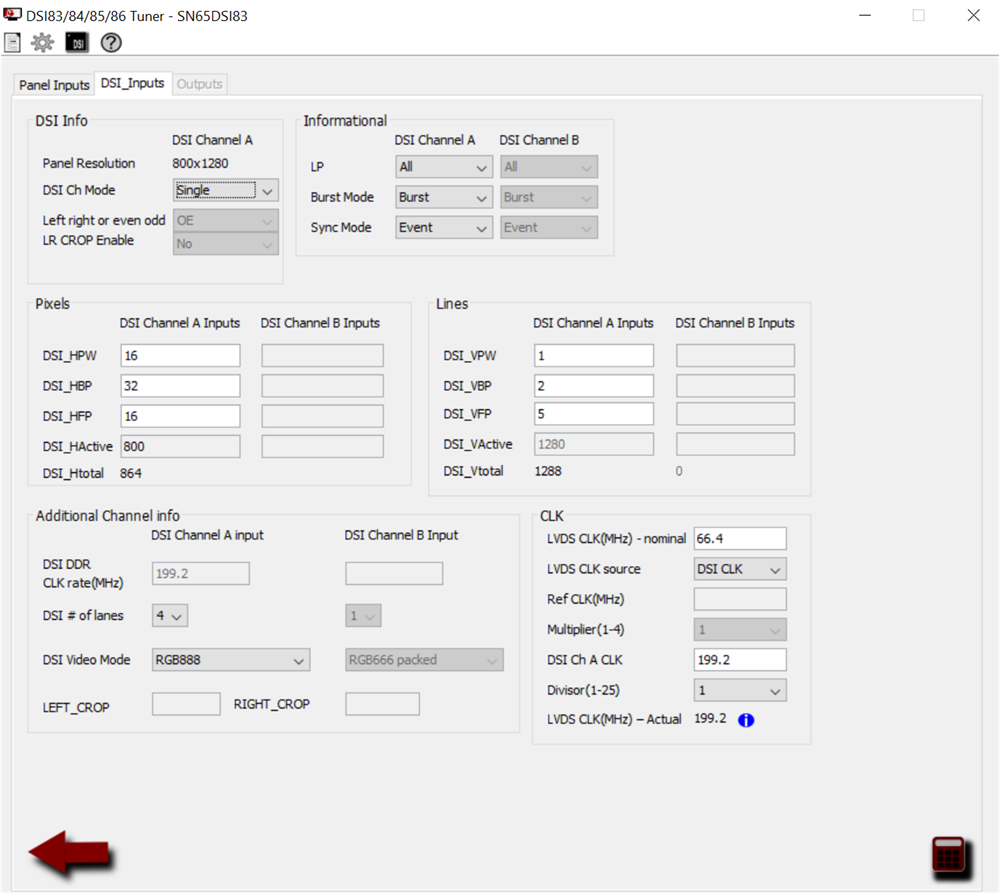Switch to the Panel Inputs tab

(x=52, y=85)
